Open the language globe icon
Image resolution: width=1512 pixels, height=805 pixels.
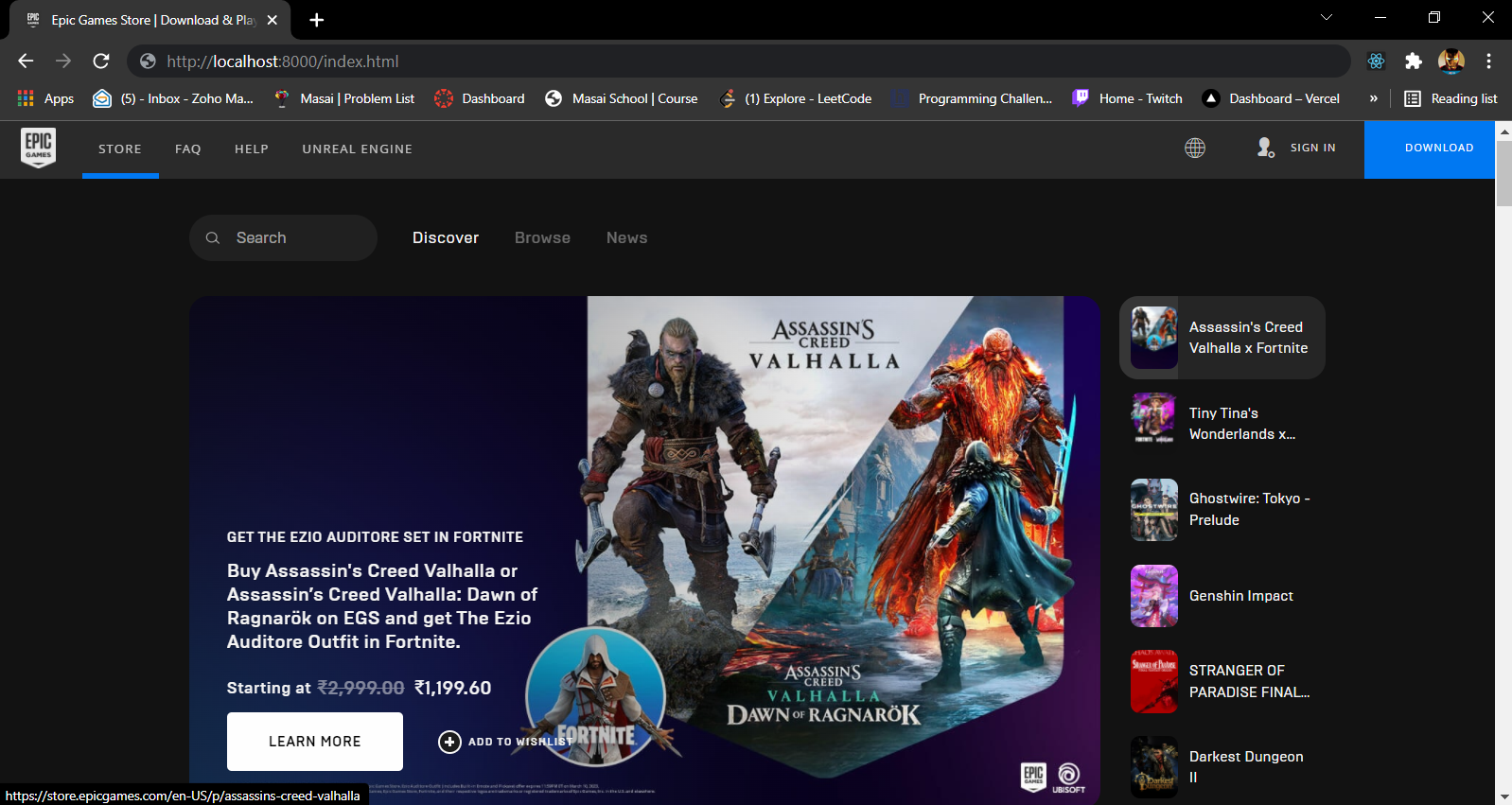[x=1195, y=148]
